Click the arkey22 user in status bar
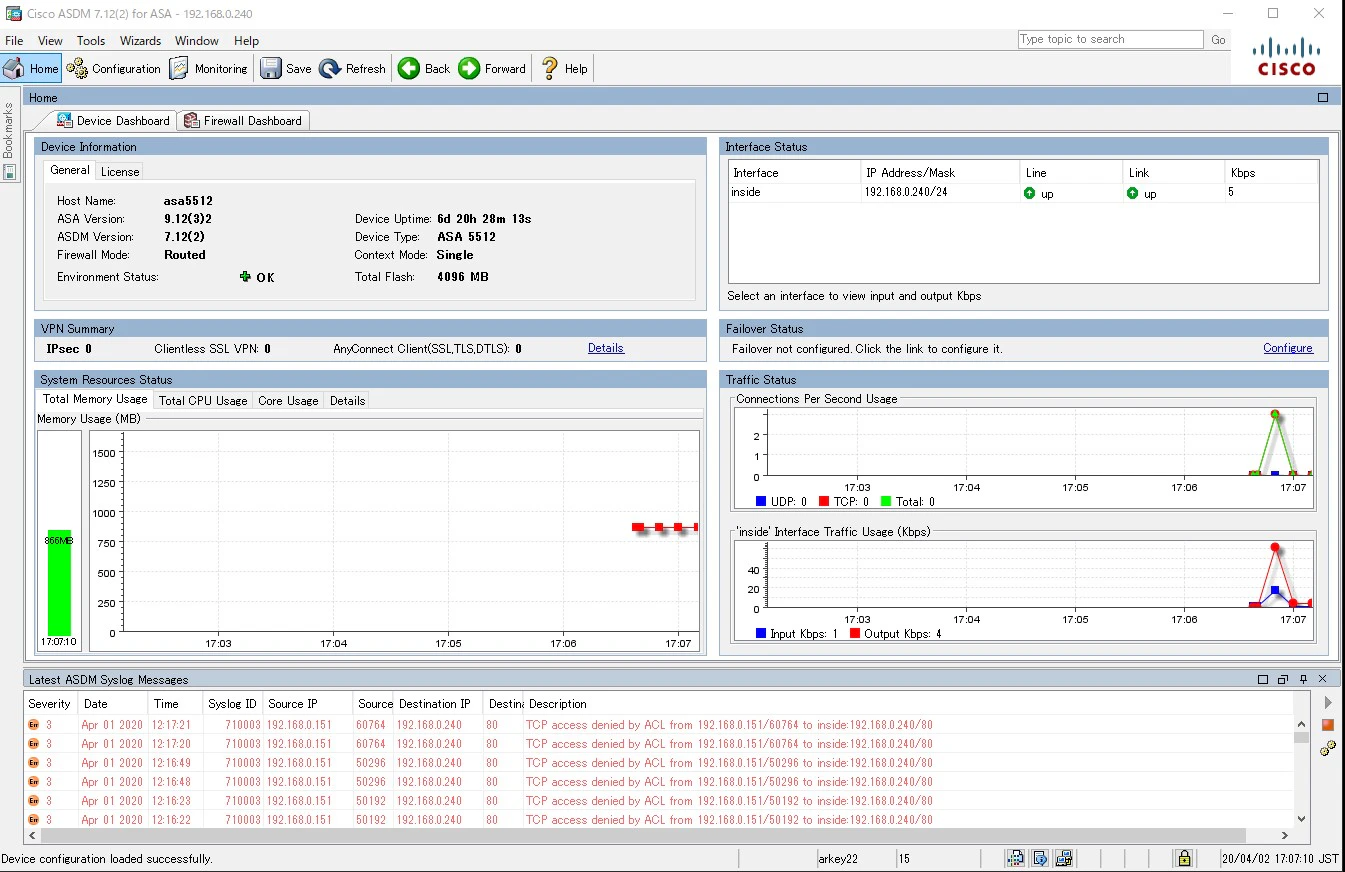The height and width of the screenshot is (872, 1345). [x=838, y=859]
